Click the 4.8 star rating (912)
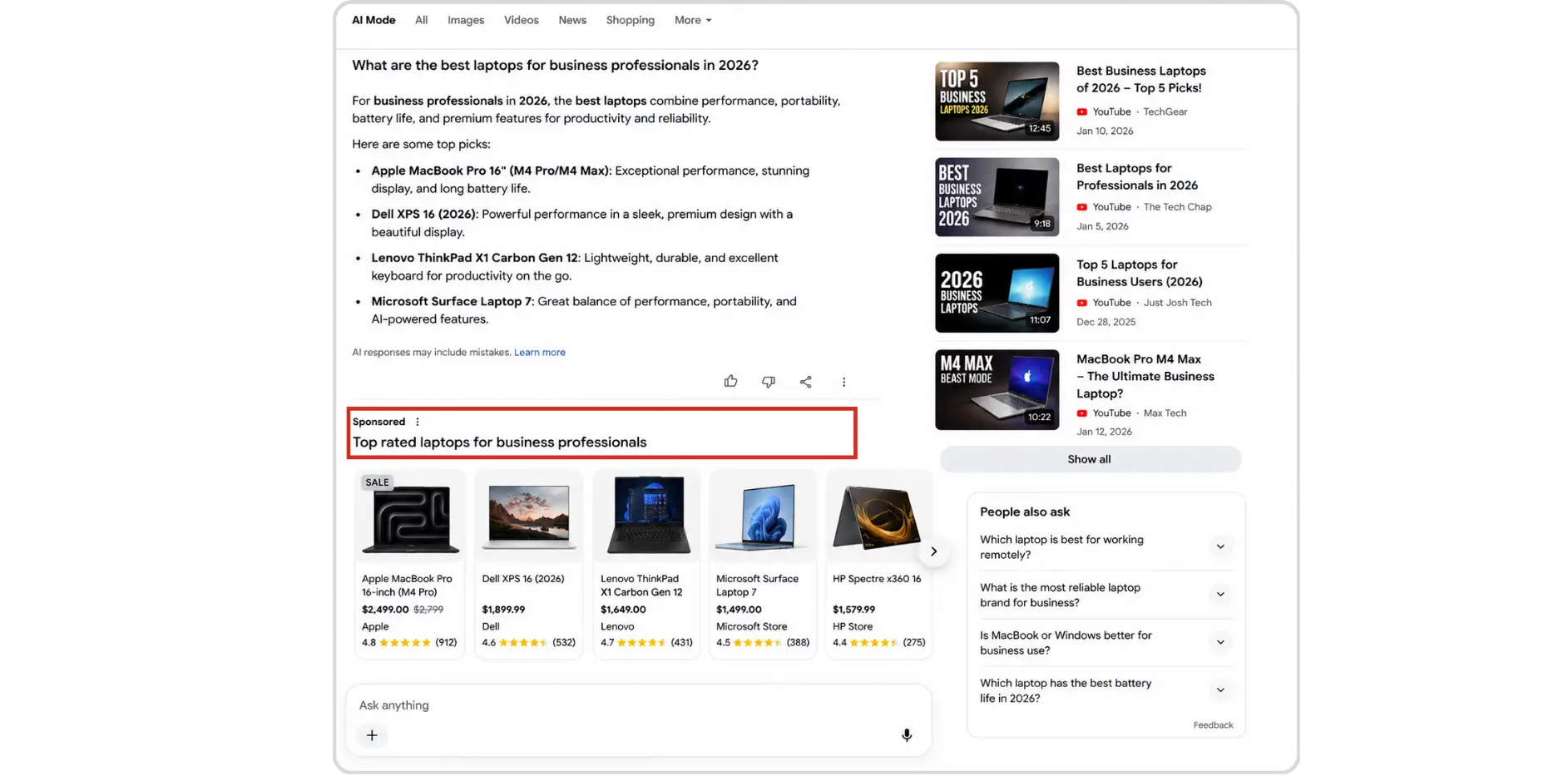 (409, 643)
